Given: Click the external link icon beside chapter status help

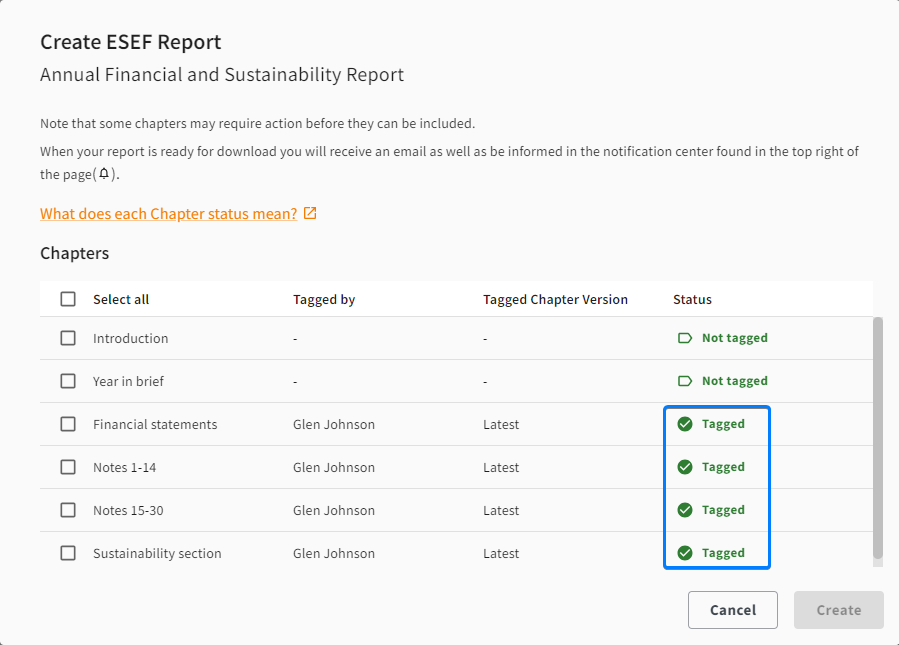Looking at the screenshot, I should [310, 213].
